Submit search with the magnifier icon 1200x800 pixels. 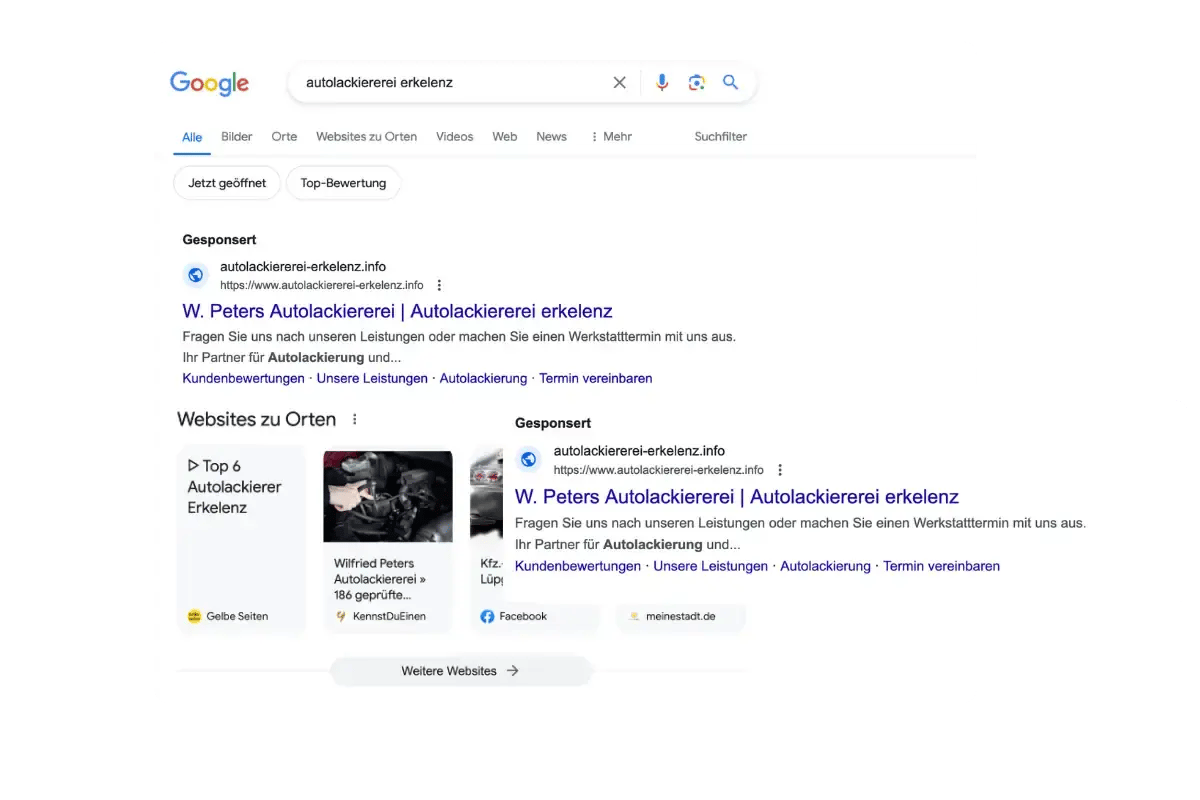[731, 83]
